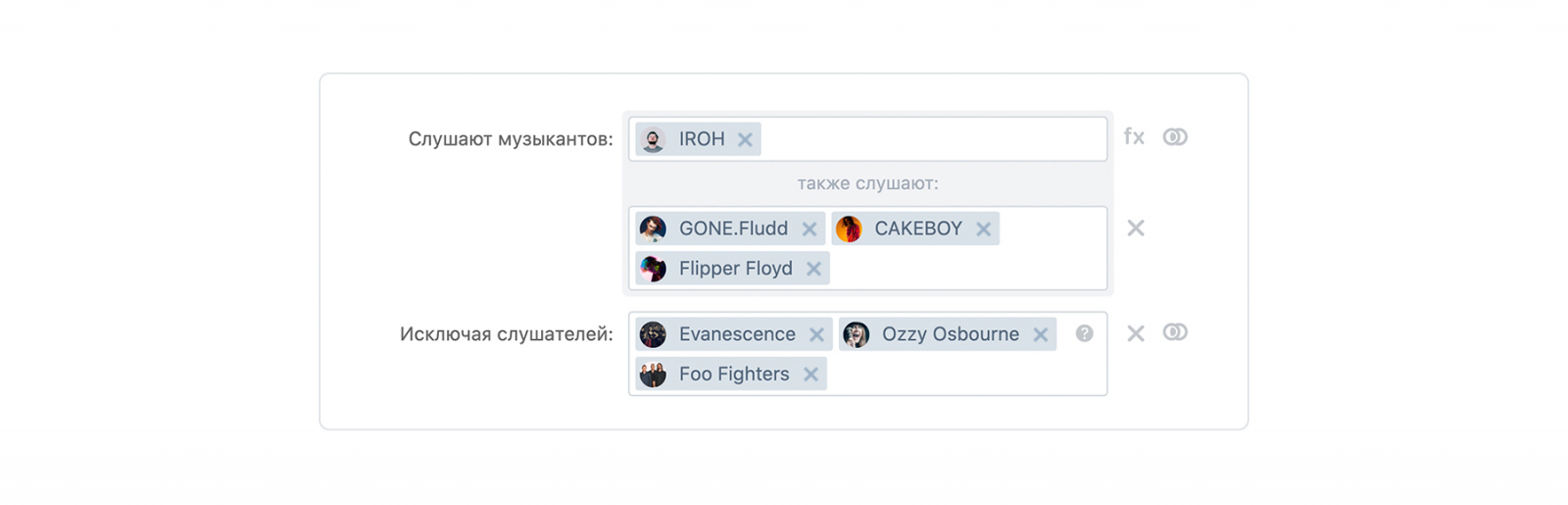Screen dimensions: 1568x505
Task: Remove Evanescence from excluded listeners
Action: click(816, 335)
